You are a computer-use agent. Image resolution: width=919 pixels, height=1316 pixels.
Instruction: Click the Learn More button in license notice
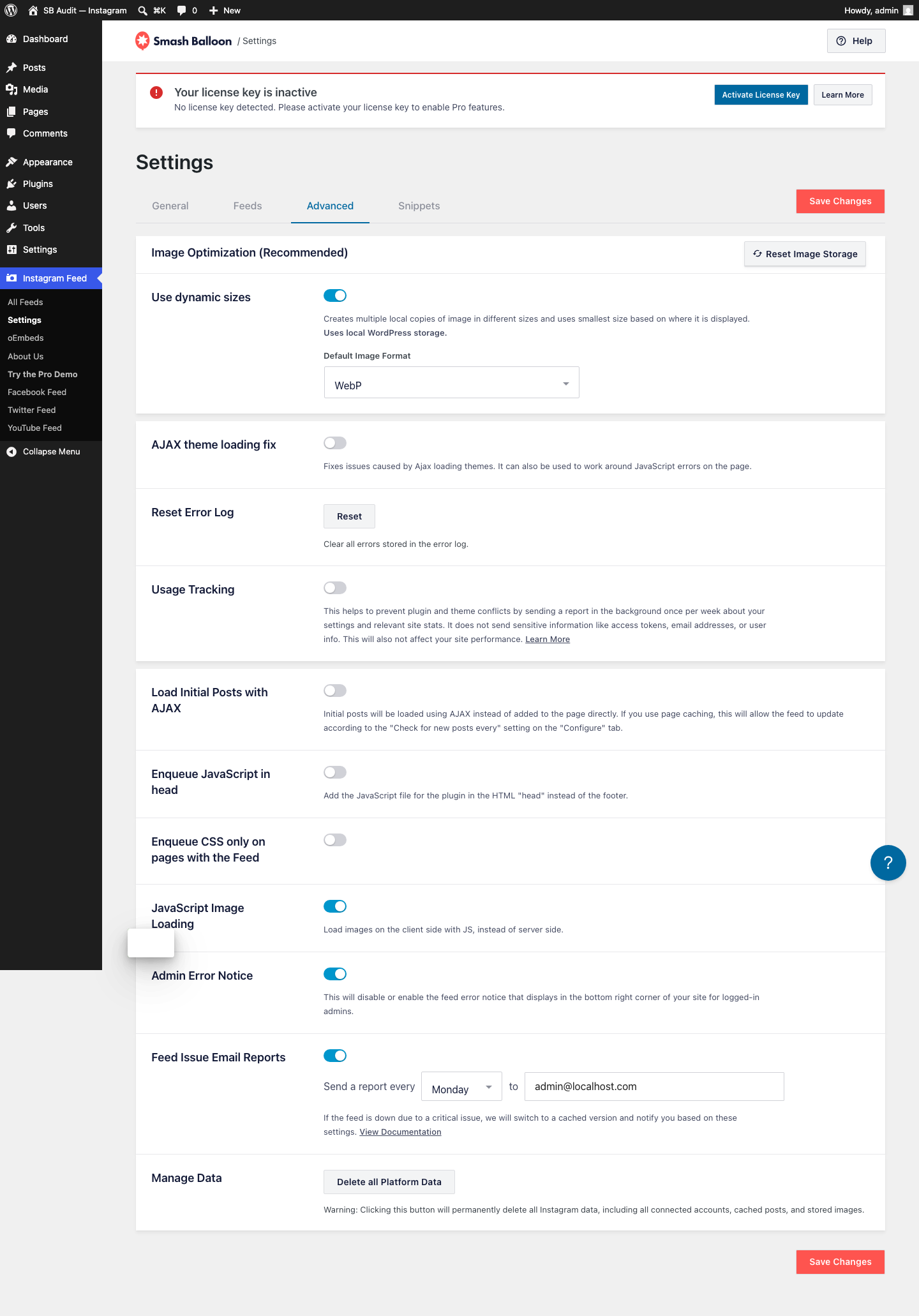[x=842, y=95]
